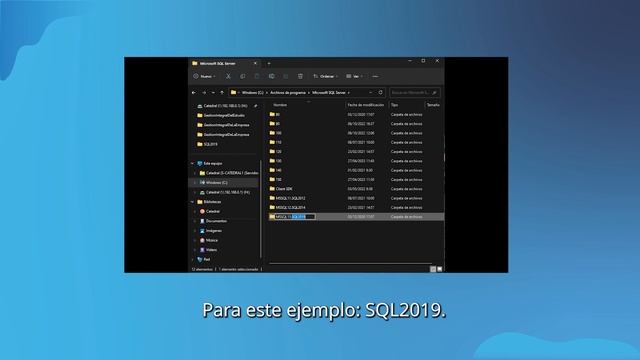Screen dimensions: 640x360
Task: Collapse the Bibliotecas tree node
Action: [193, 202]
